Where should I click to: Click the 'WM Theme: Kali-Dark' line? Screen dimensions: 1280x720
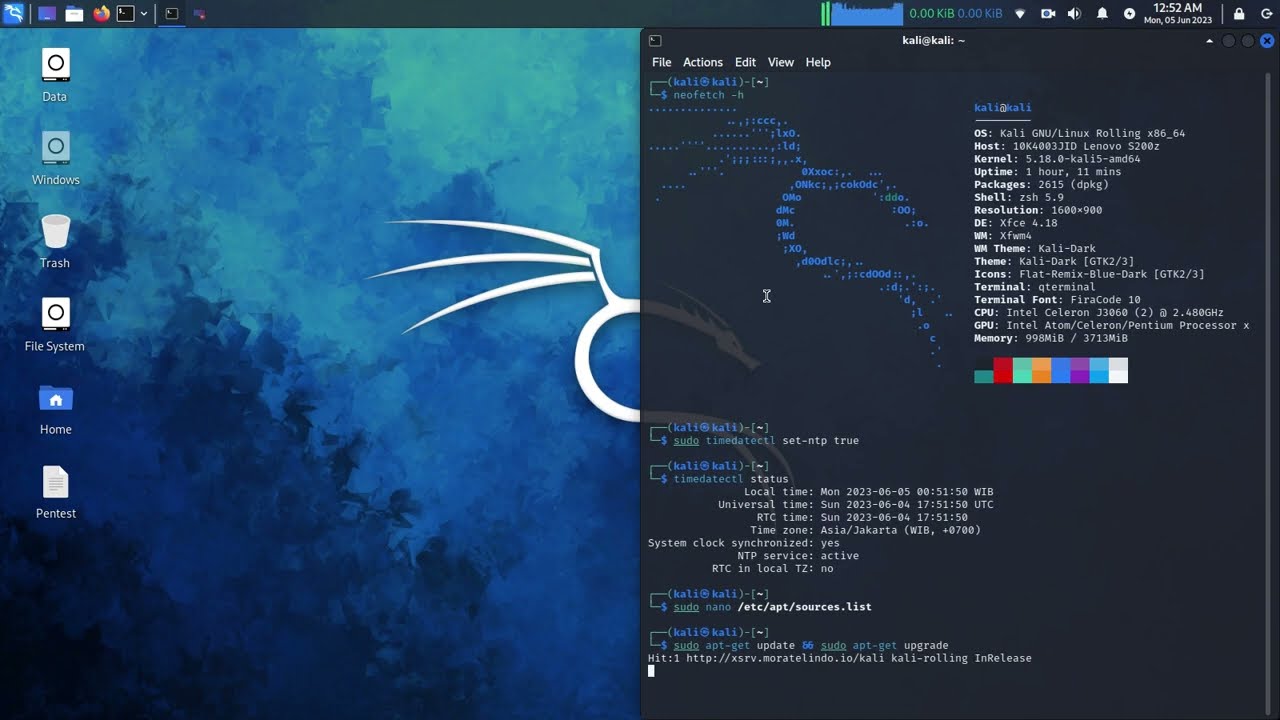tap(1035, 248)
